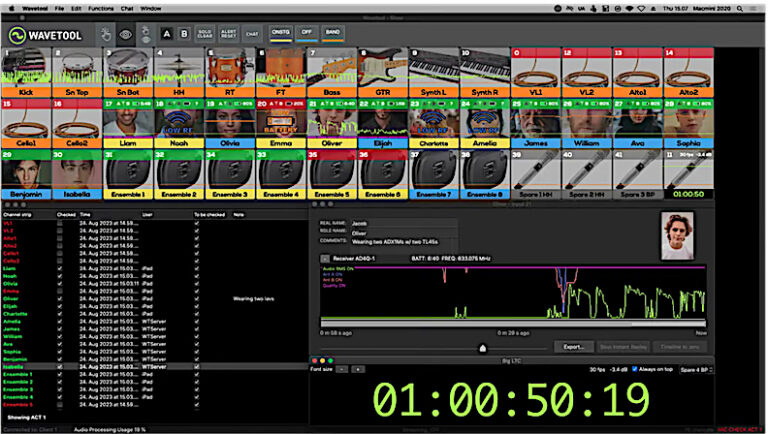Select Emma's low battery warning channel

[281, 123]
